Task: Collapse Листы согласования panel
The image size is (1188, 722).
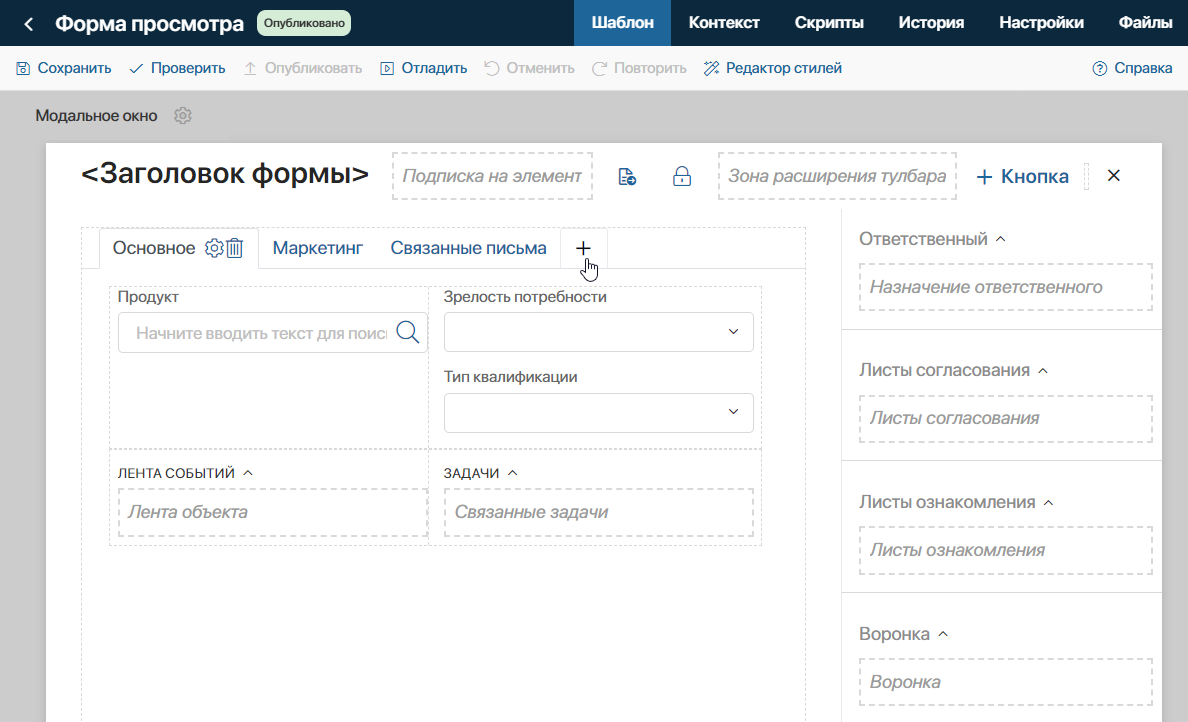Action: pos(1043,370)
